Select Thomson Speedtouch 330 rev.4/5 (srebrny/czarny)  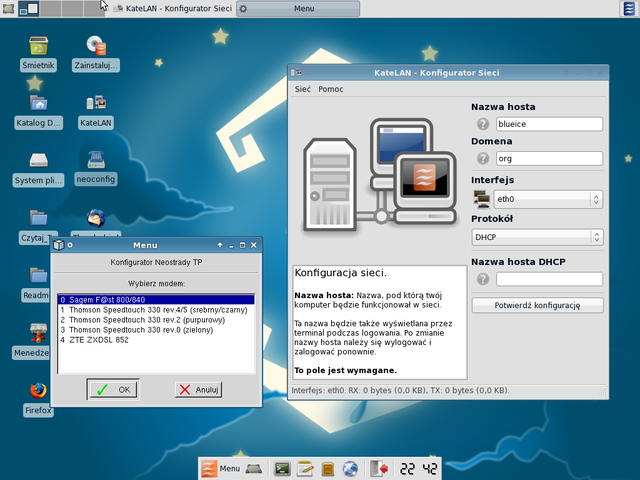[156, 310]
